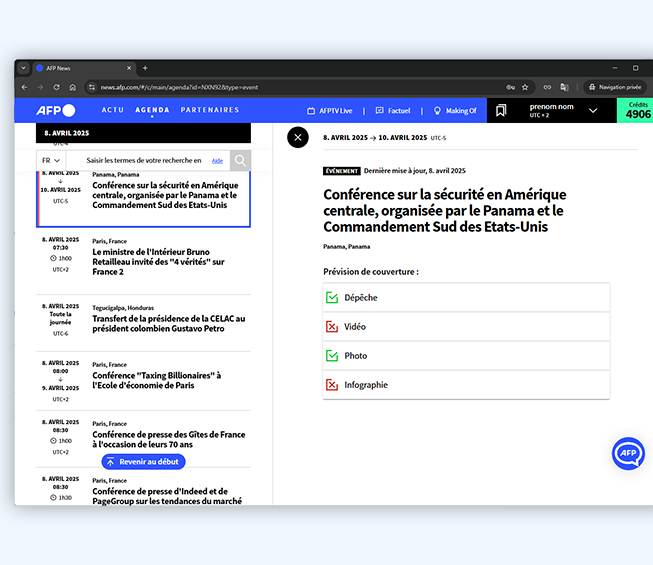653x565 pixels.
Task: Click the Vidéo coverage cross icon
Action: pos(332,327)
